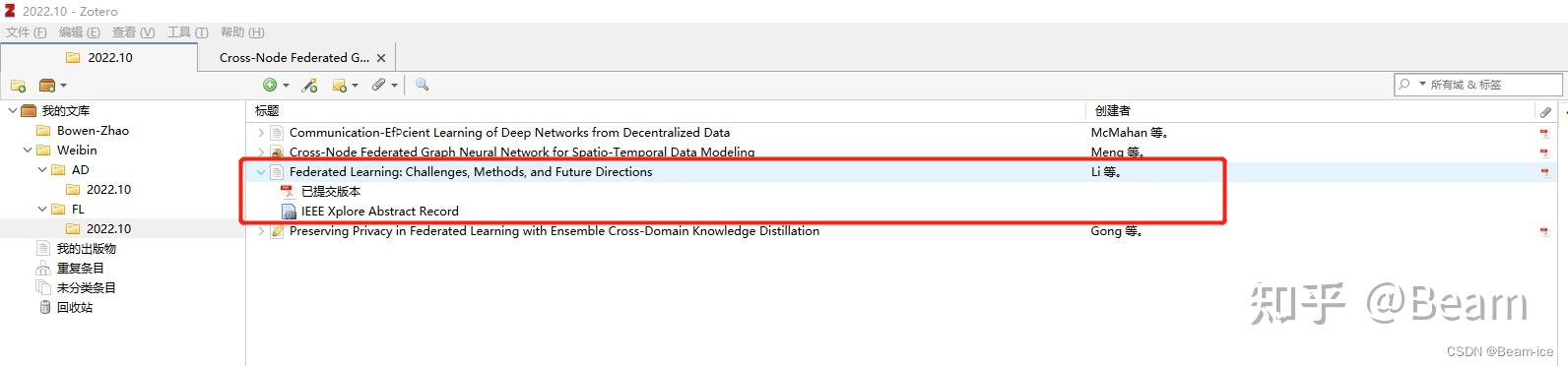Open PDF icon for McMahan row
This screenshot has height=366, width=1568.
1544,133
